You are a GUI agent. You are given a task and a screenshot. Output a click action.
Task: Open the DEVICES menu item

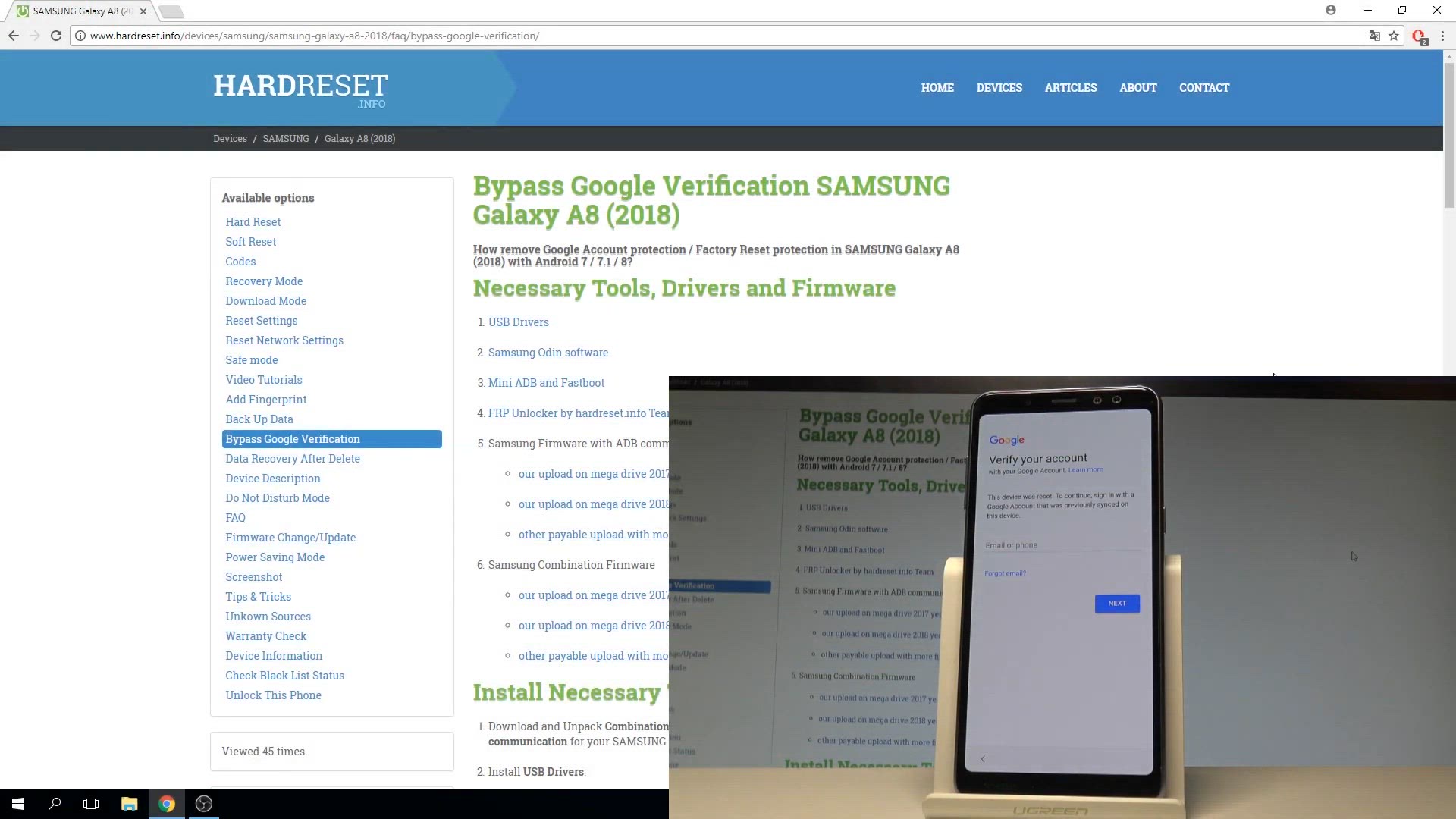click(x=999, y=87)
